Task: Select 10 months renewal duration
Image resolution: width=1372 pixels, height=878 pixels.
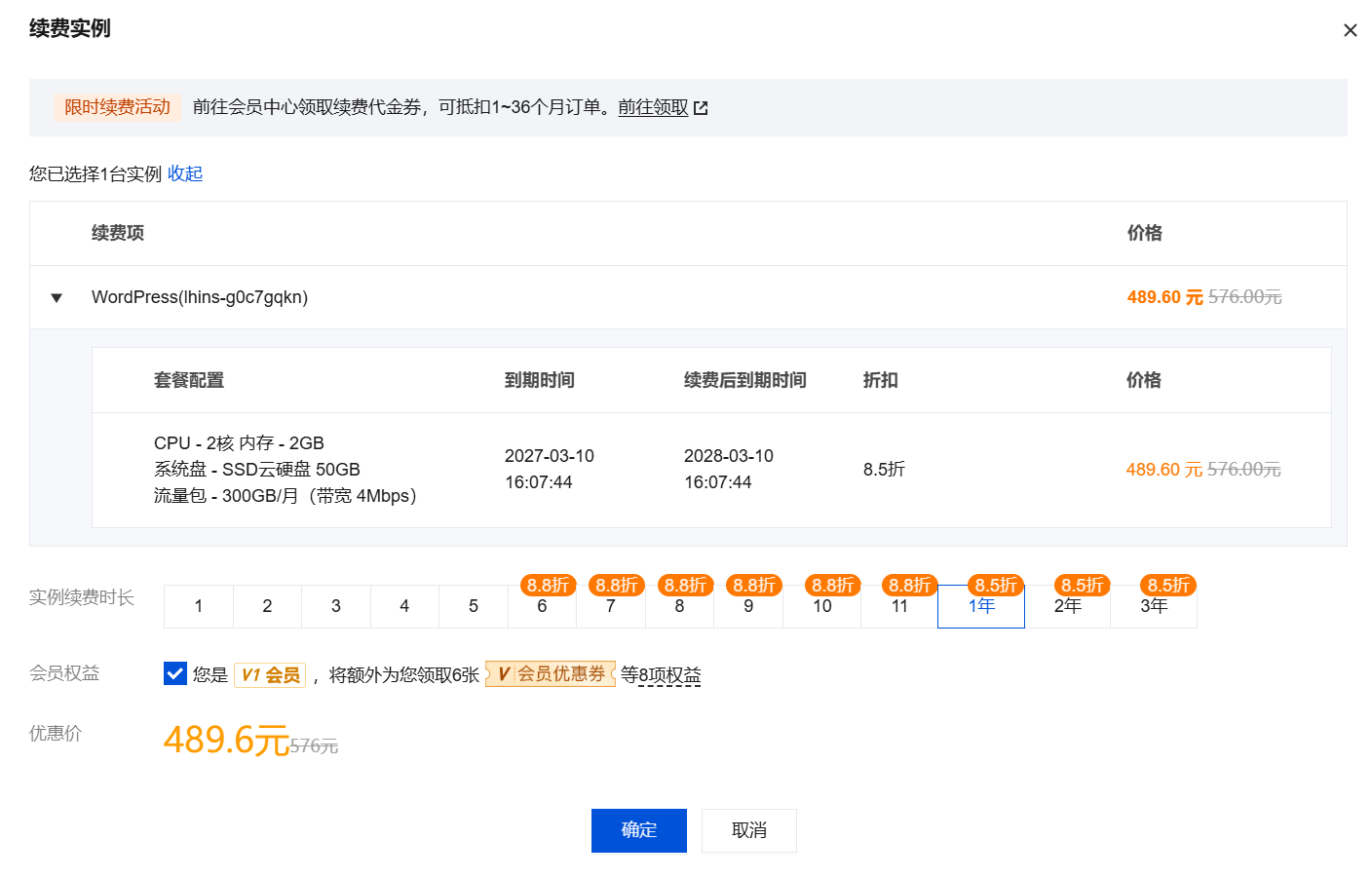Action: pos(822,606)
